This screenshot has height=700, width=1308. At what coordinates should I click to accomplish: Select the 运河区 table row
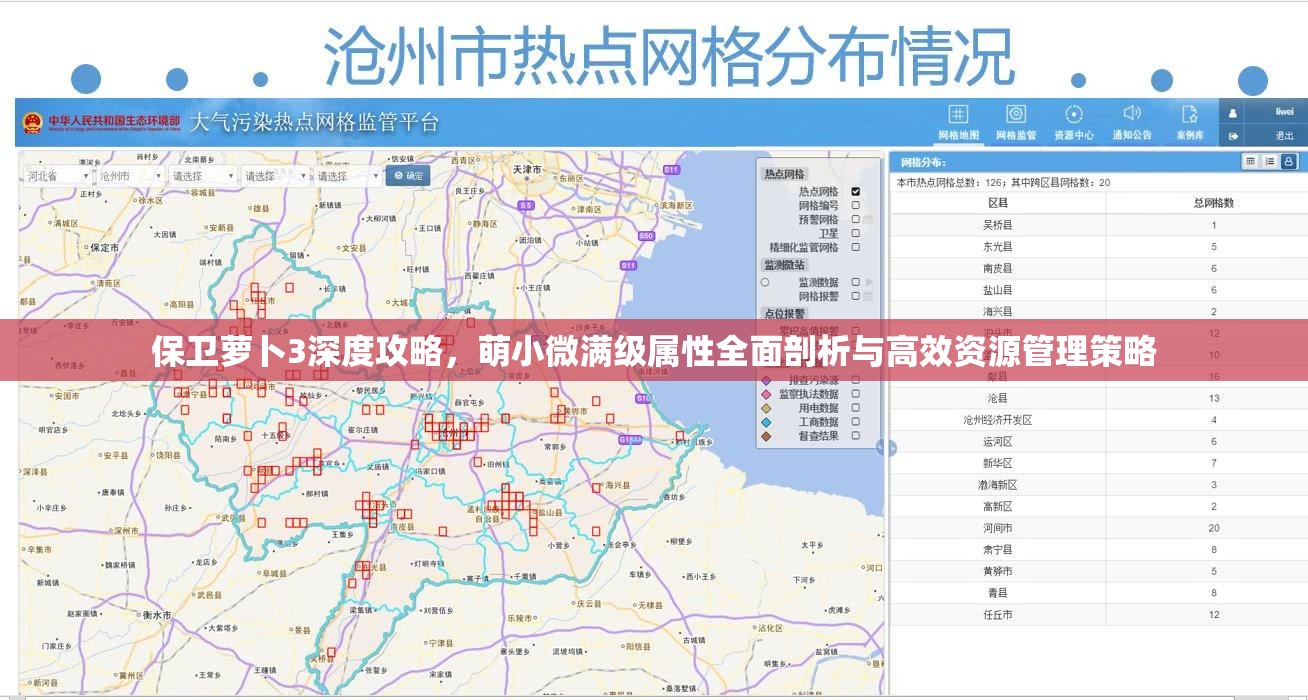[1097, 441]
